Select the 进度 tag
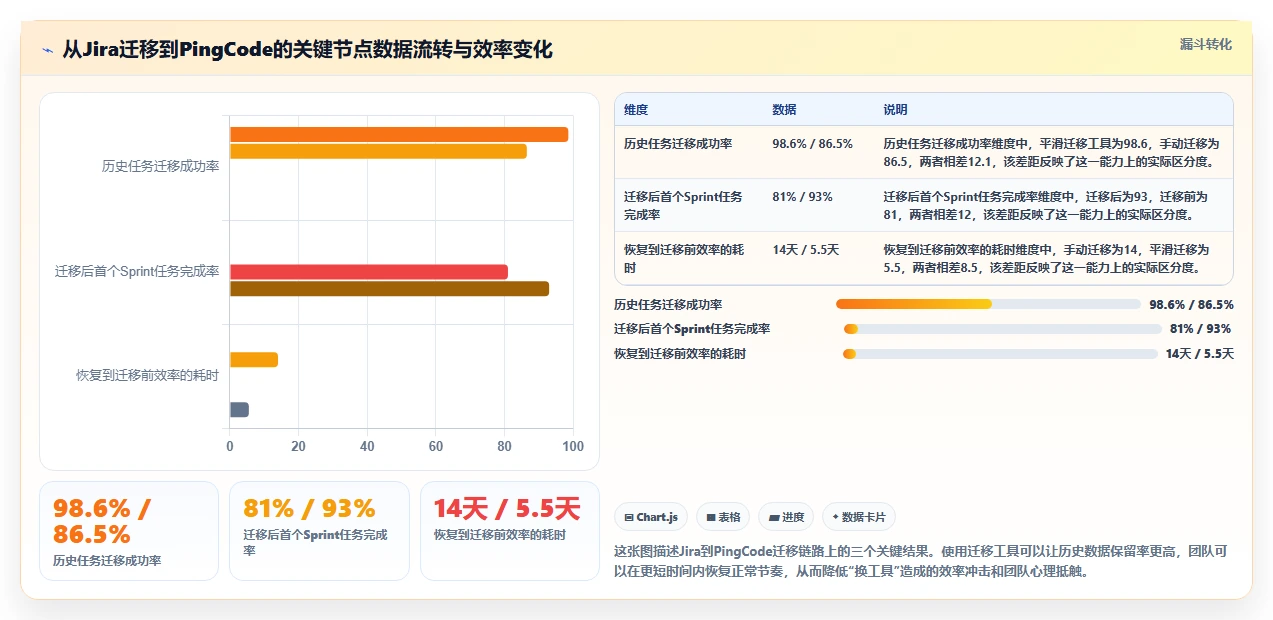Screen dimensions: 1273x620 786,517
